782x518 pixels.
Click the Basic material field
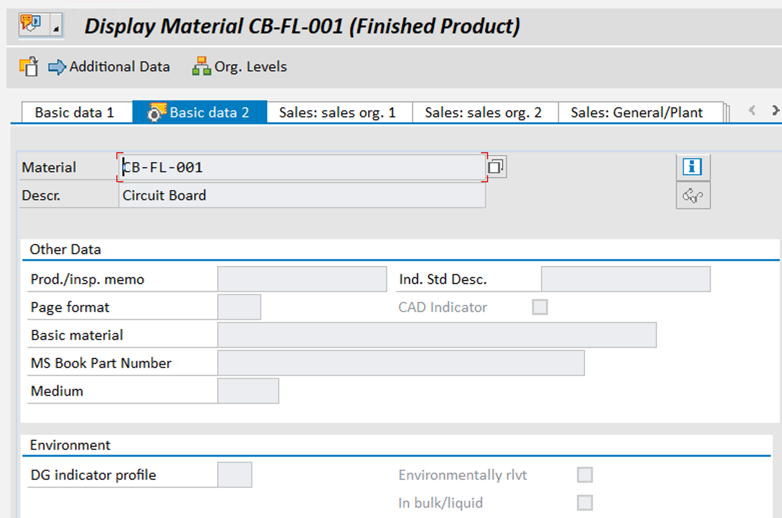coord(437,335)
